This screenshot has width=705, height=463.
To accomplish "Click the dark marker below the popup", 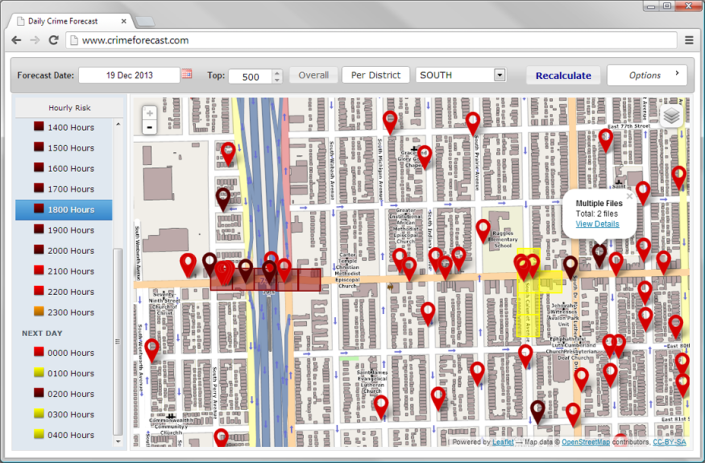I will (x=599, y=253).
